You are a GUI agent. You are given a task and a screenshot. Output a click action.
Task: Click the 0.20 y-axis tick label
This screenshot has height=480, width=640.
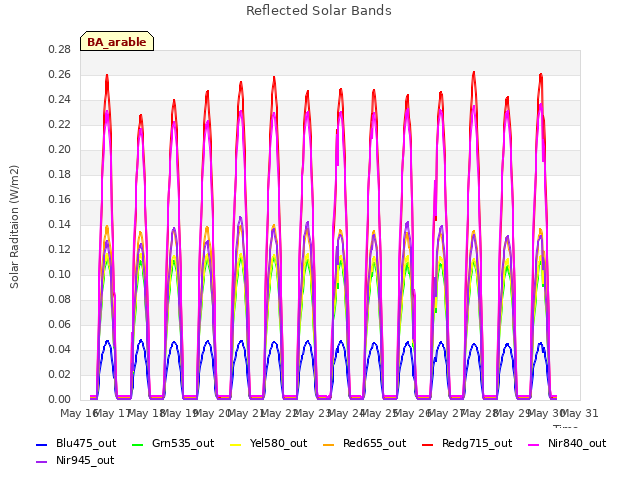[60, 149]
